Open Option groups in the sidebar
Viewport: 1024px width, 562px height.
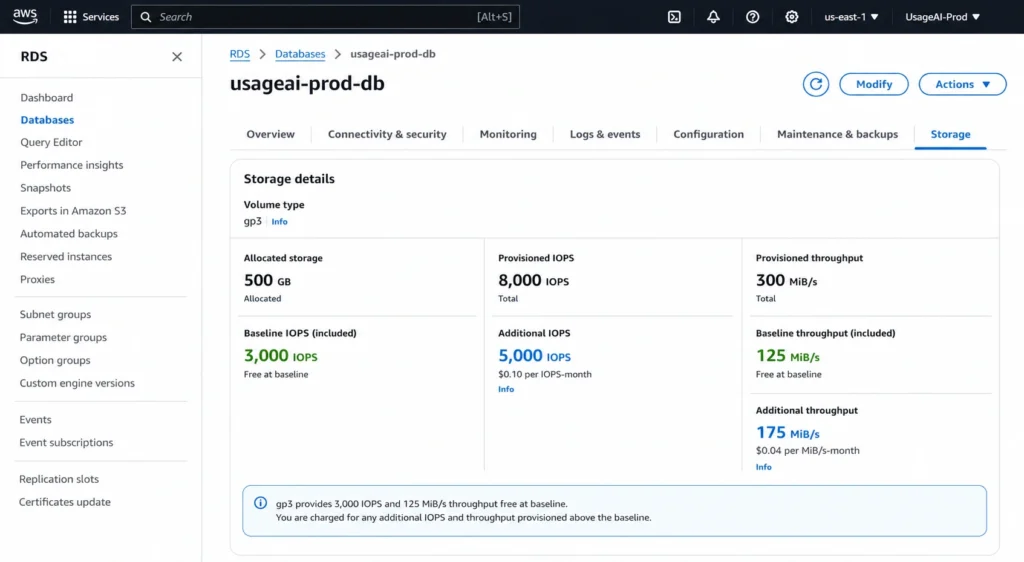55,360
